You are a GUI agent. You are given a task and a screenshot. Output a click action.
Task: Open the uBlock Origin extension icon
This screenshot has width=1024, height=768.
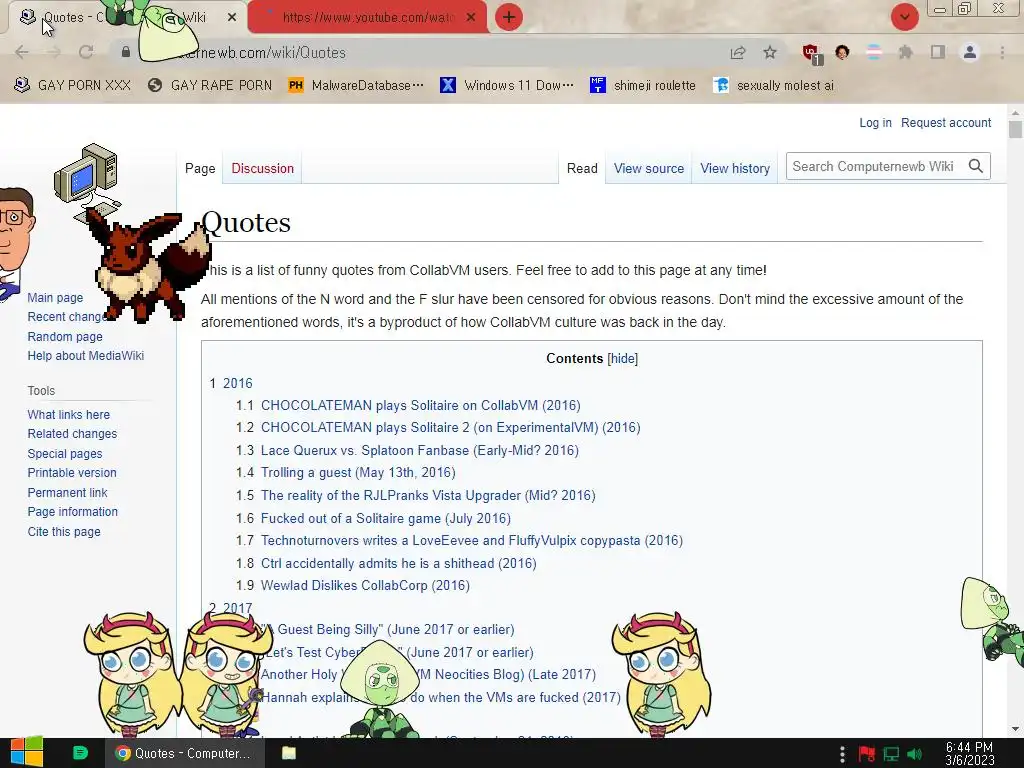pyautogui.click(x=812, y=53)
